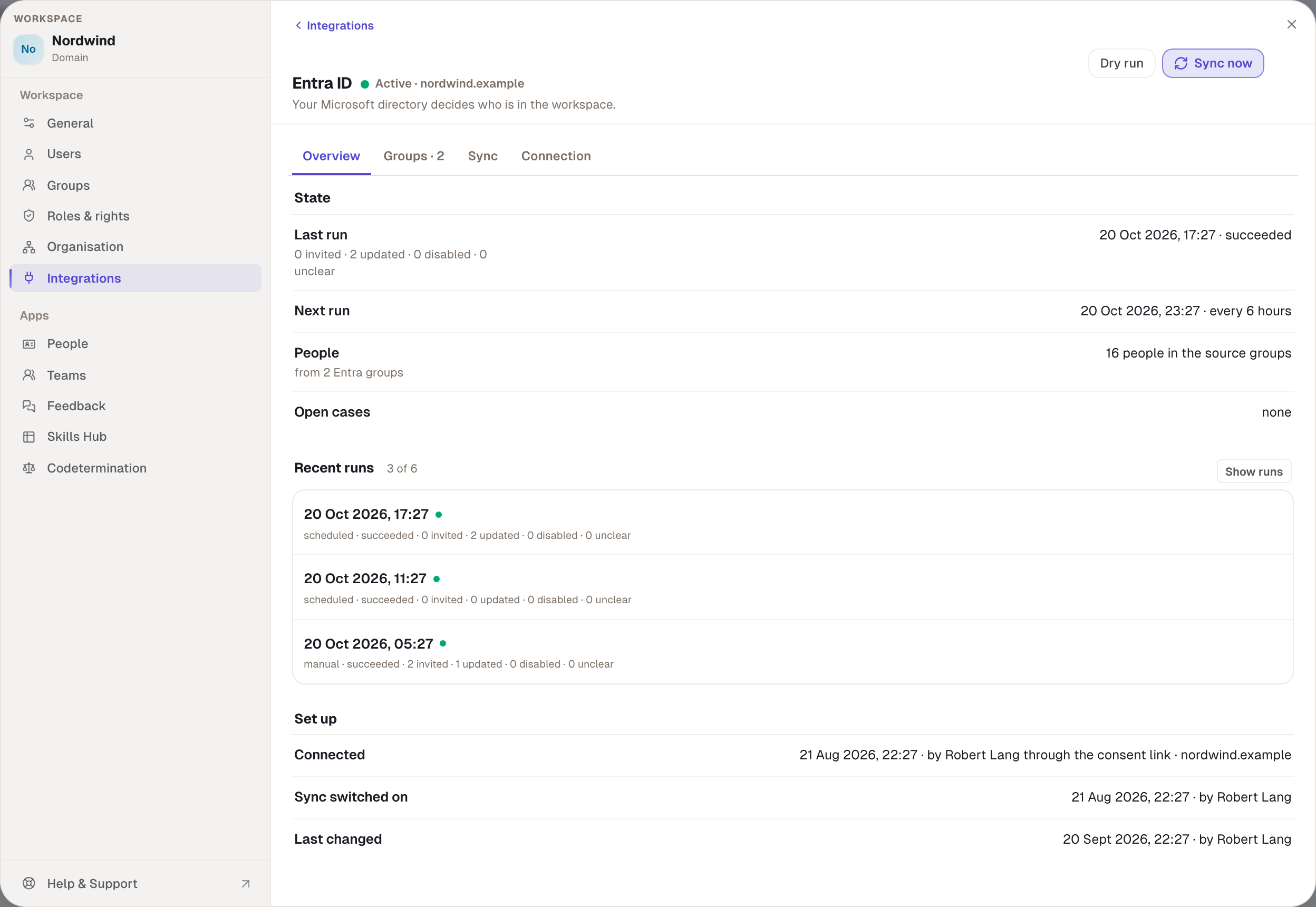Click the People ID card icon

coord(29,344)
